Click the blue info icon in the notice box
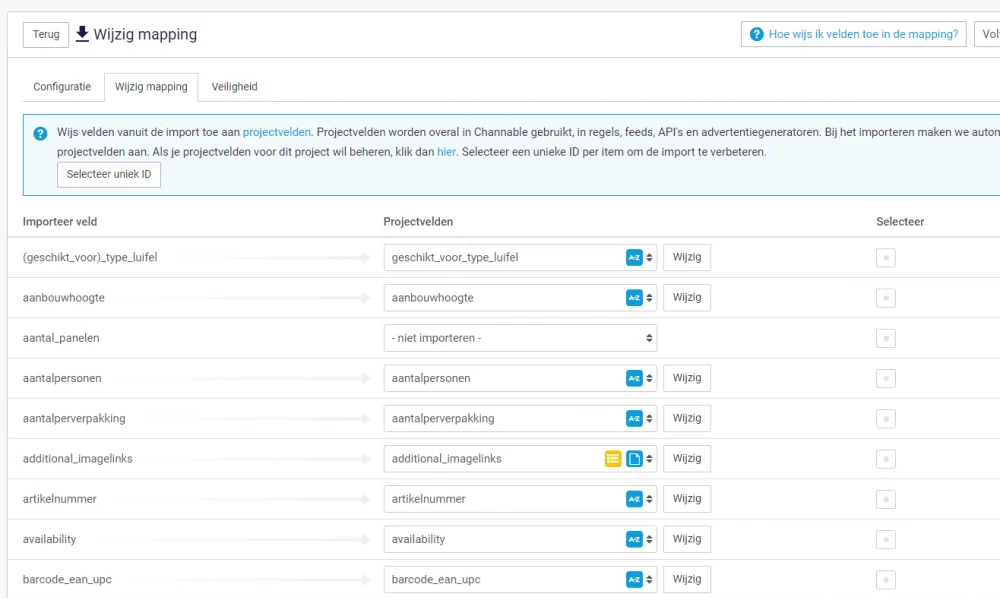The height and width of the screenshot is (600, 1000). (x=40, y=133)
